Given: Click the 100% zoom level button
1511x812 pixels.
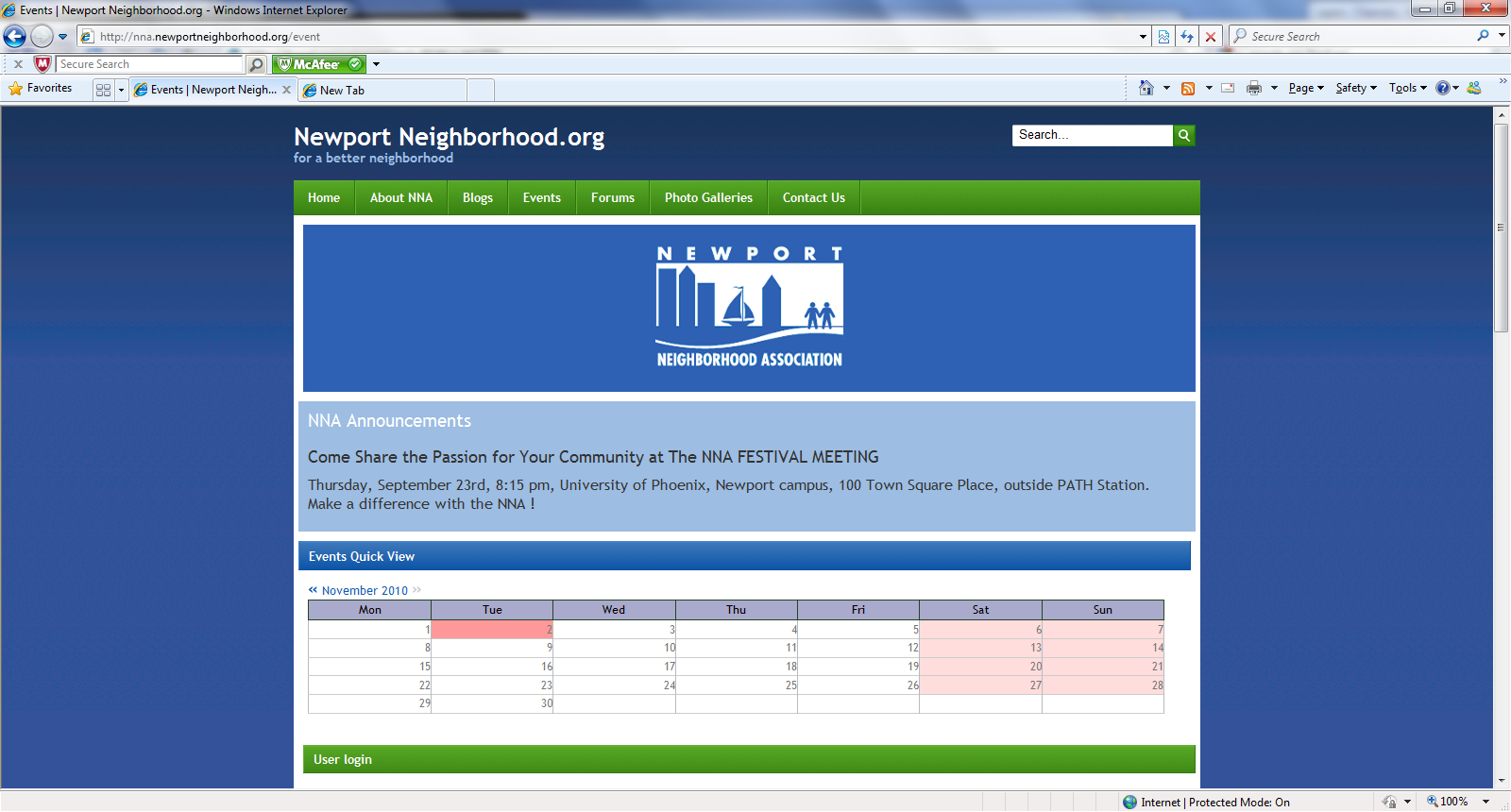Looking at the screenshot, I should click(x=1448, y=802).
